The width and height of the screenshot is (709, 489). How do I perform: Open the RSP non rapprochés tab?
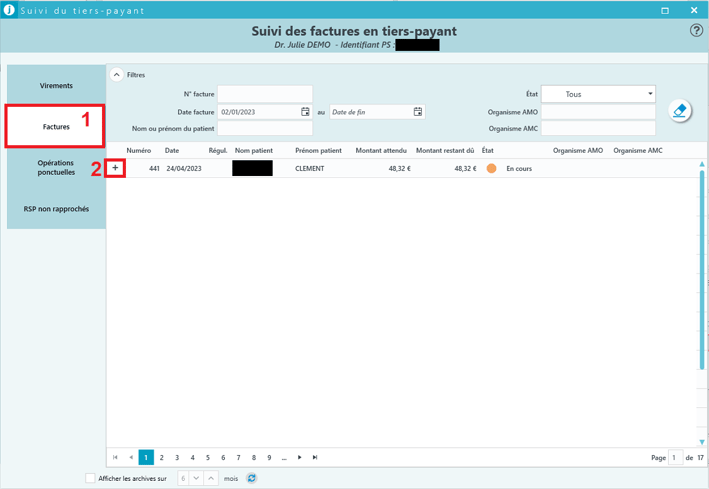56,209
